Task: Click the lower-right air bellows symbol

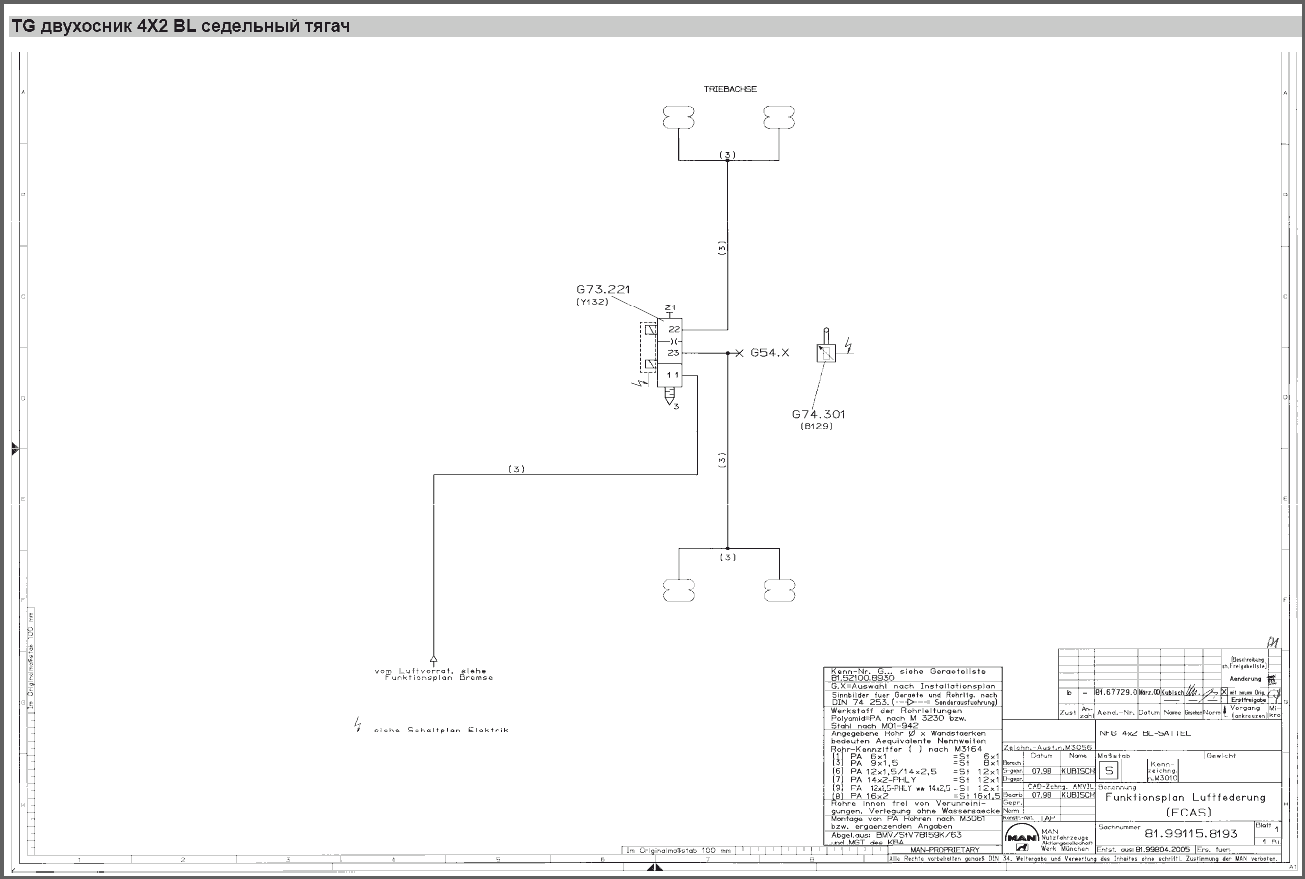Action: coord(778,590)
